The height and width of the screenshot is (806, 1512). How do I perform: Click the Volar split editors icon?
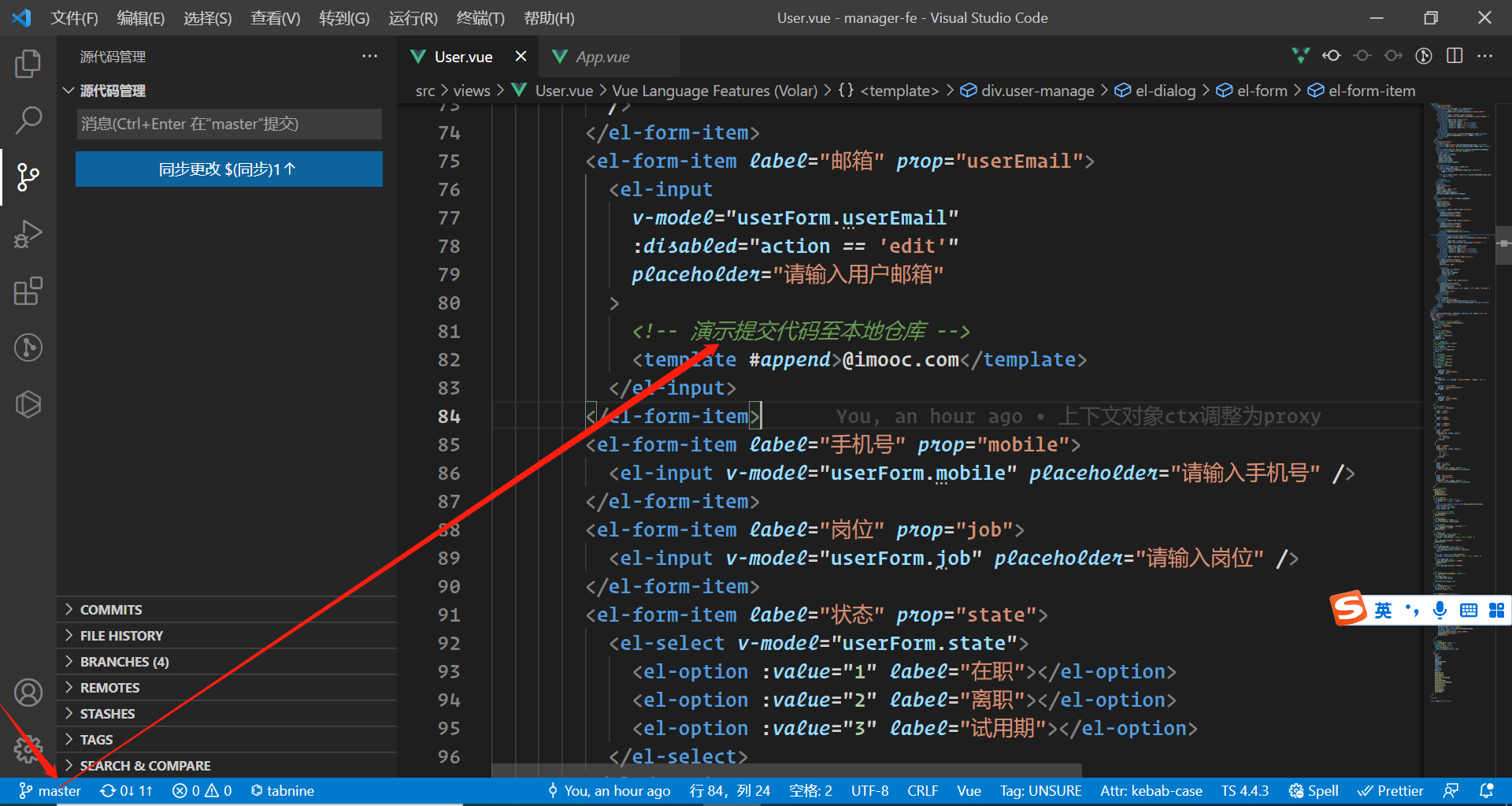1301,56
